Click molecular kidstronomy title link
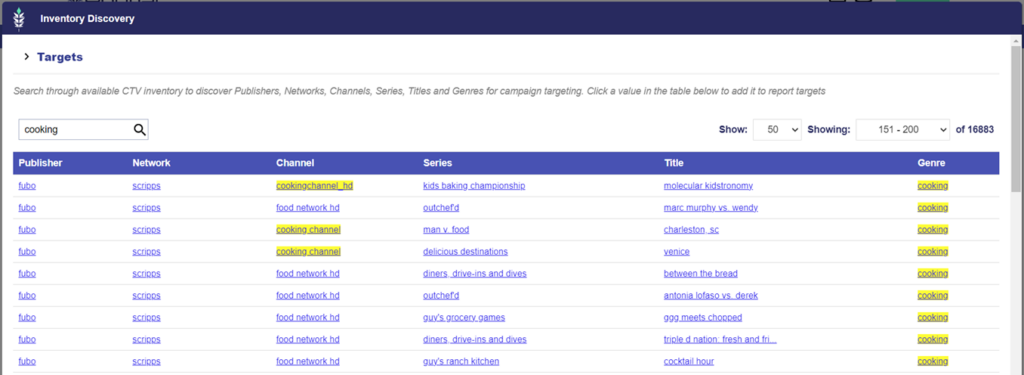Screen dimensions: 1024x375 (x=708, y=186)
